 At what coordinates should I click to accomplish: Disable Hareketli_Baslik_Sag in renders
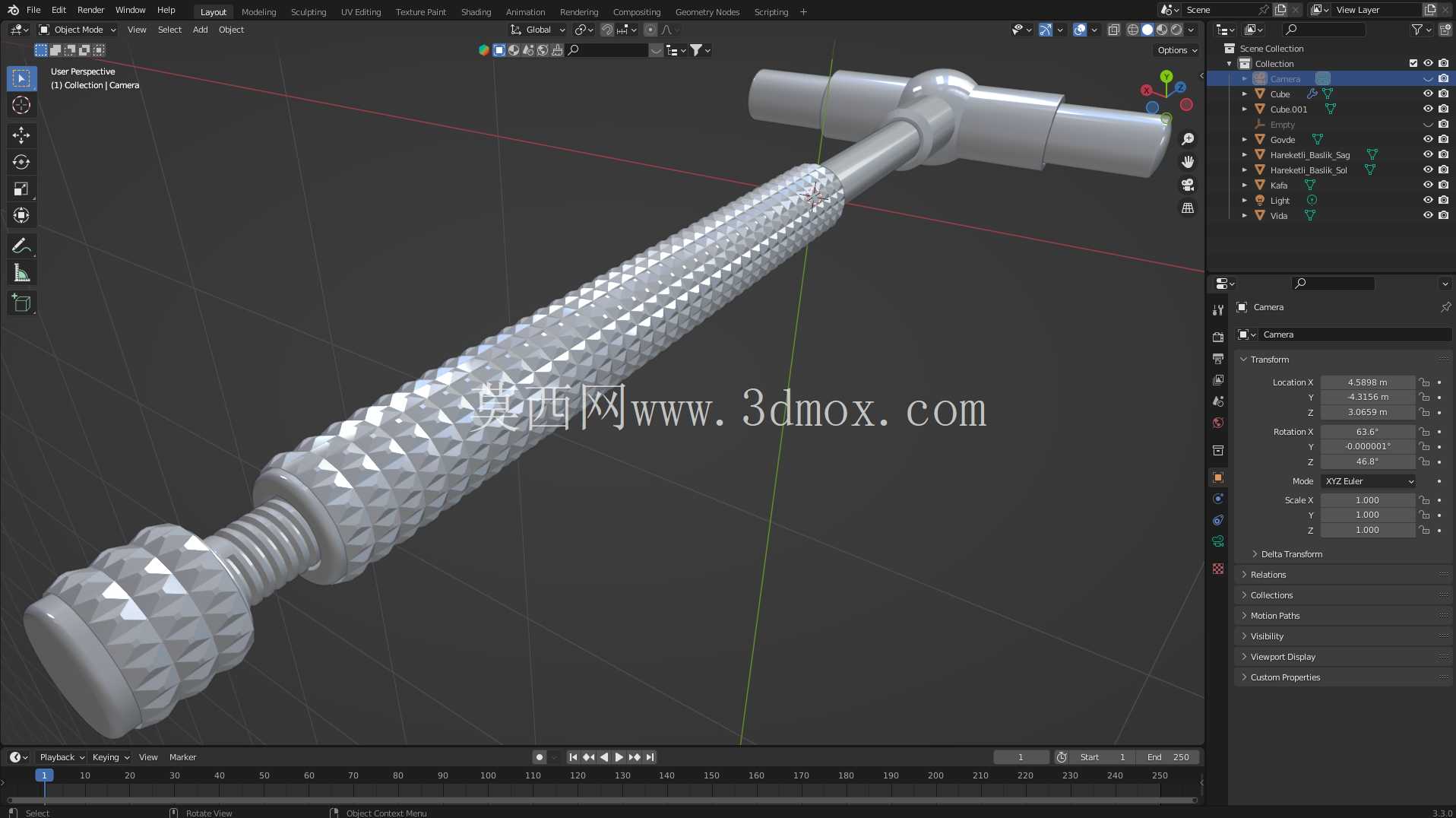point(1443,154)
